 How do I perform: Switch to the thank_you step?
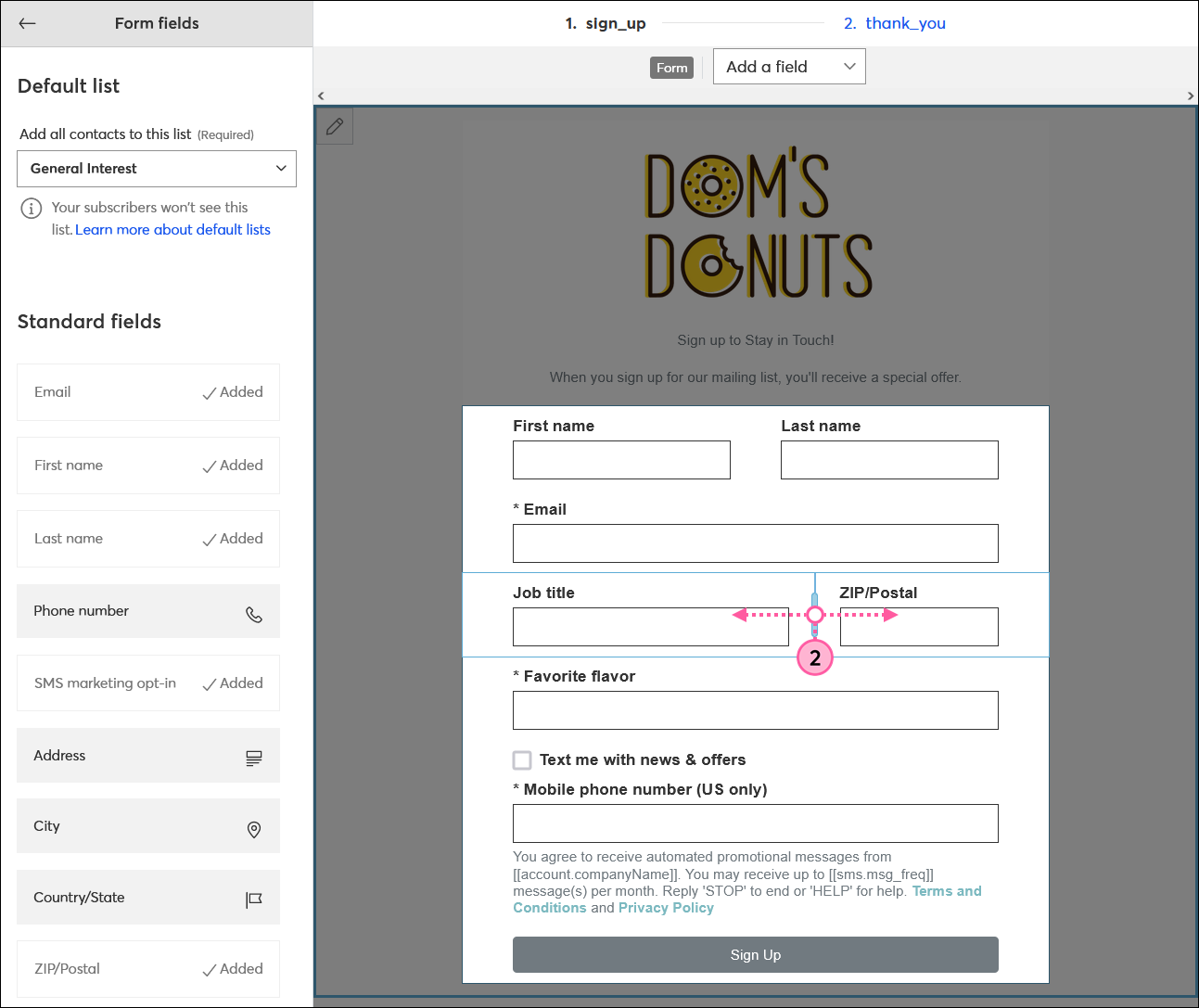click(x=895, y=23)
